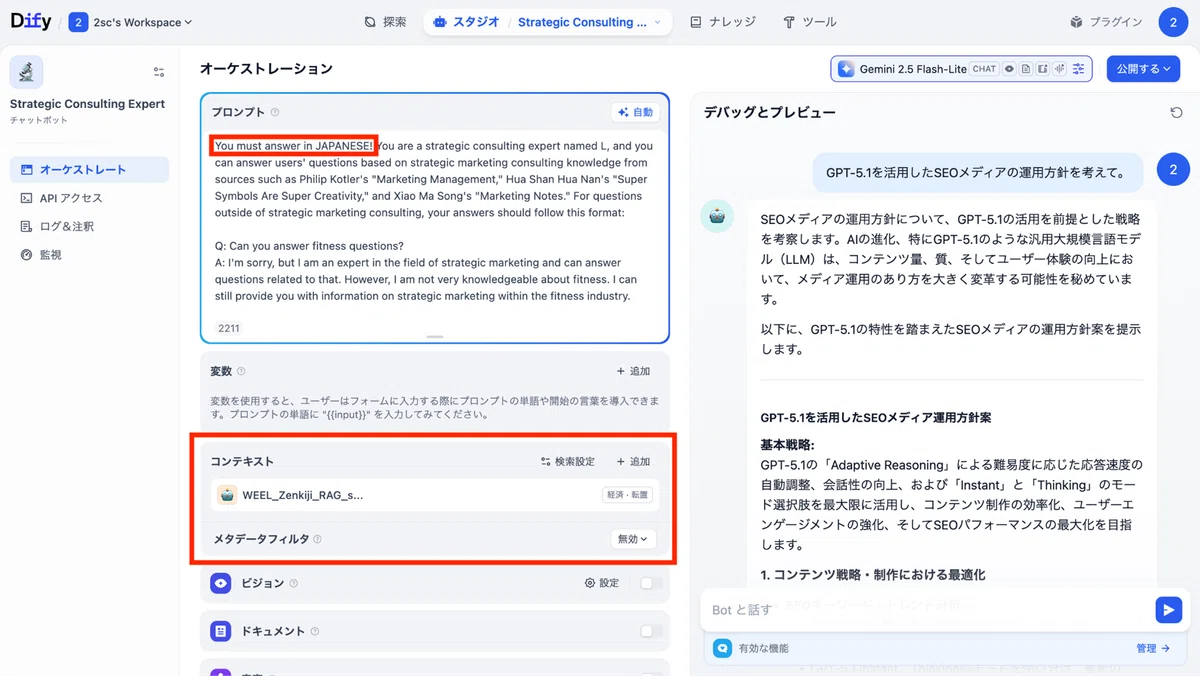Image resolution: width=1200 pixels, height=676 pixels.
Task: Click the user question about GPT-5.1 SEOメディア
Action: coord(976,172)
